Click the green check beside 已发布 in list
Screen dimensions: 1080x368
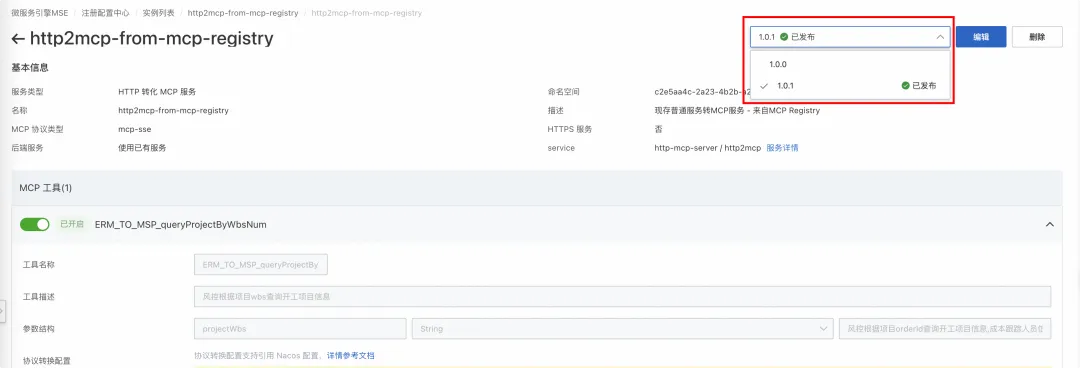[x=905, y=86]
